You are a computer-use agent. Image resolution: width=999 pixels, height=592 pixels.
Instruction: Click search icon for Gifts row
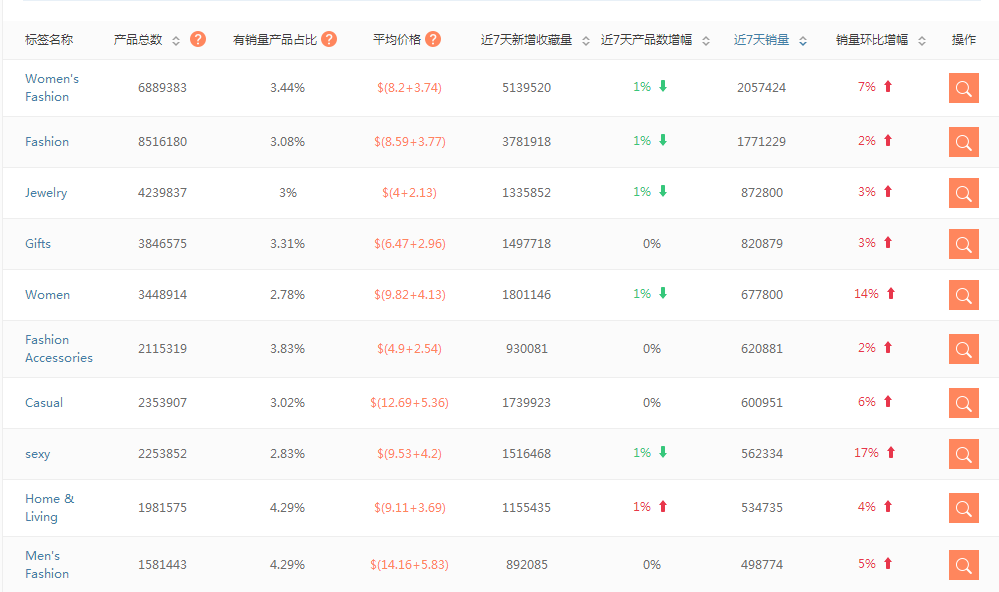963,244
